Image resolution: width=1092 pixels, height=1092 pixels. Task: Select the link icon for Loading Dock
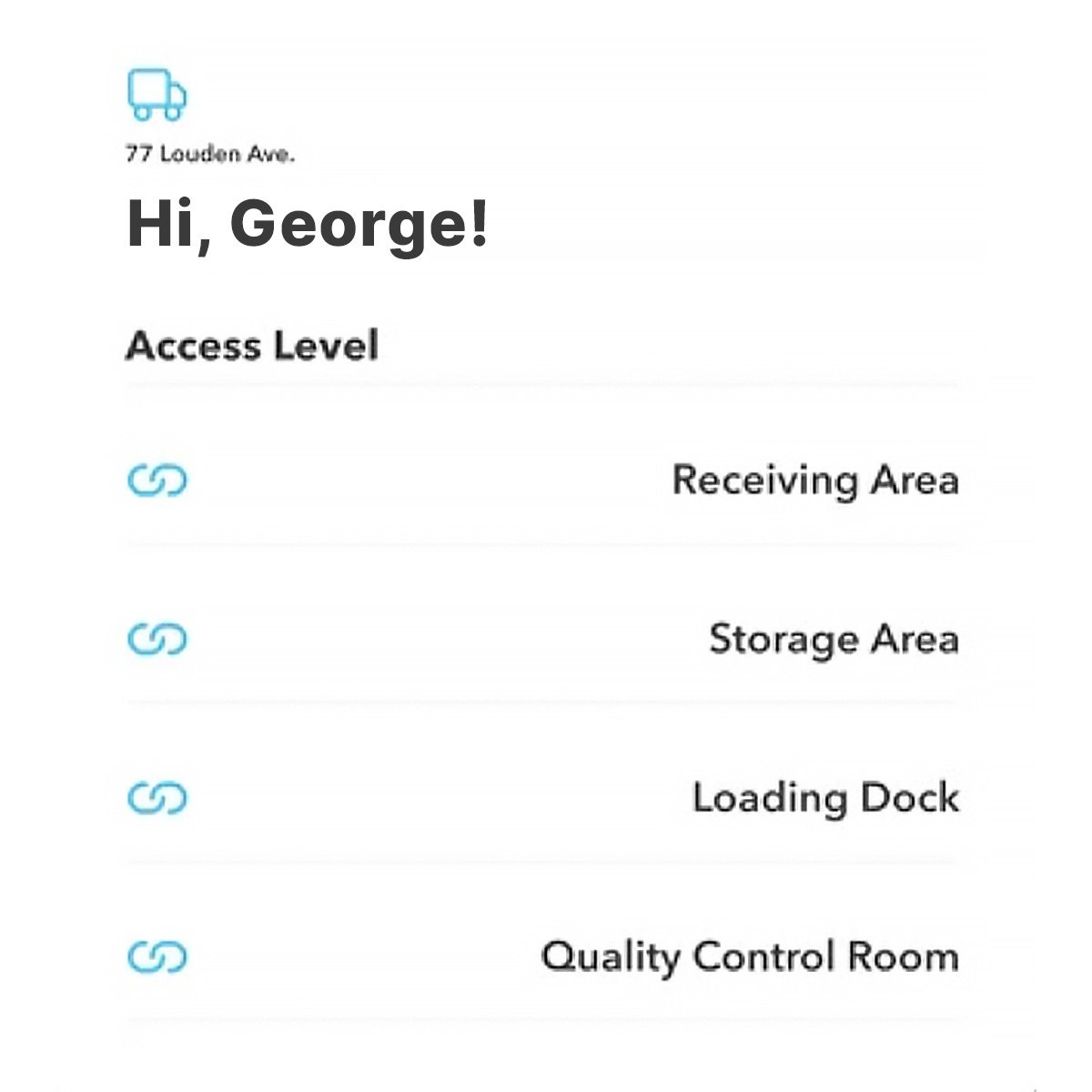click(x=157, y=797)
